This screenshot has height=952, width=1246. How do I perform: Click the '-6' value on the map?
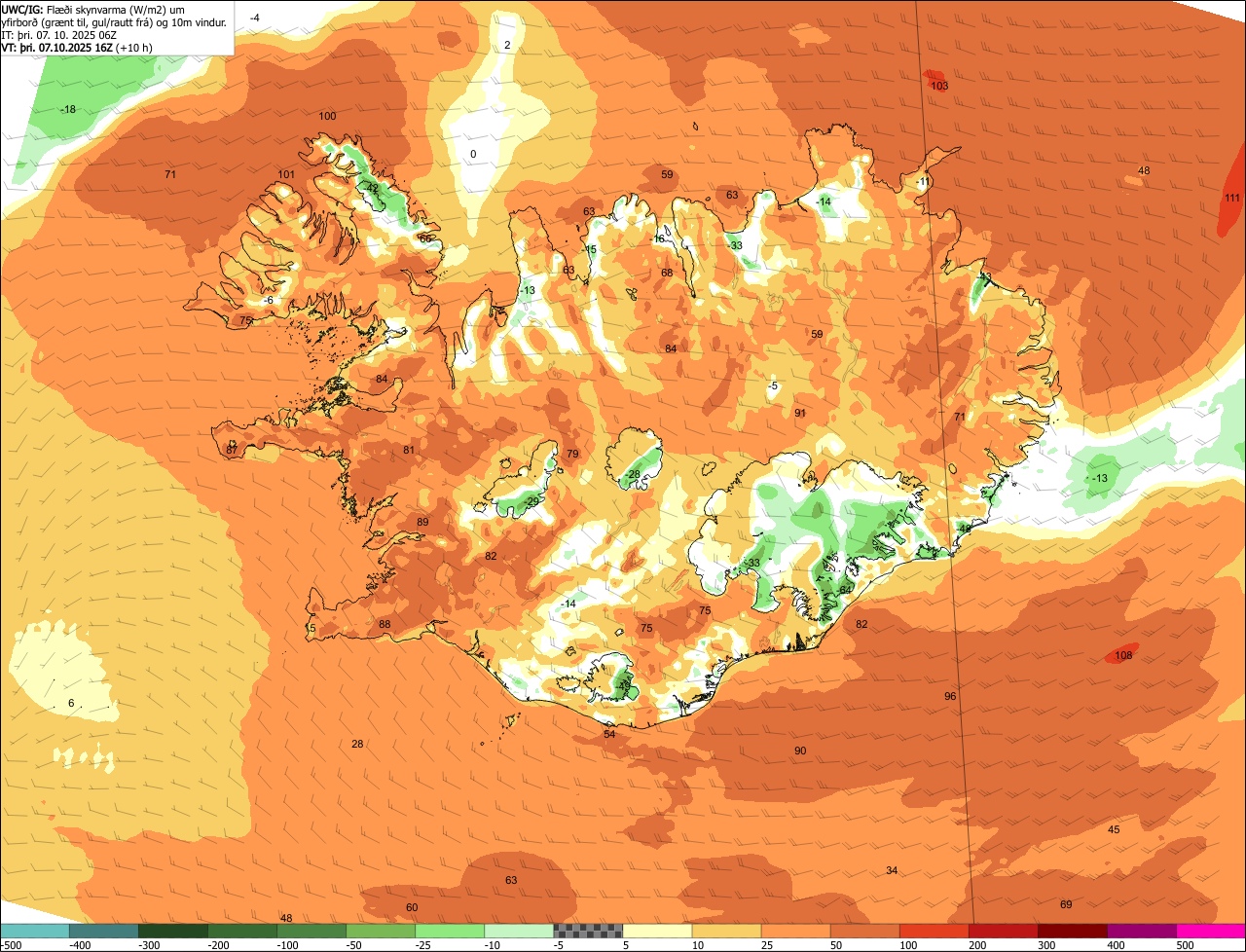click(x=268, y=300)
